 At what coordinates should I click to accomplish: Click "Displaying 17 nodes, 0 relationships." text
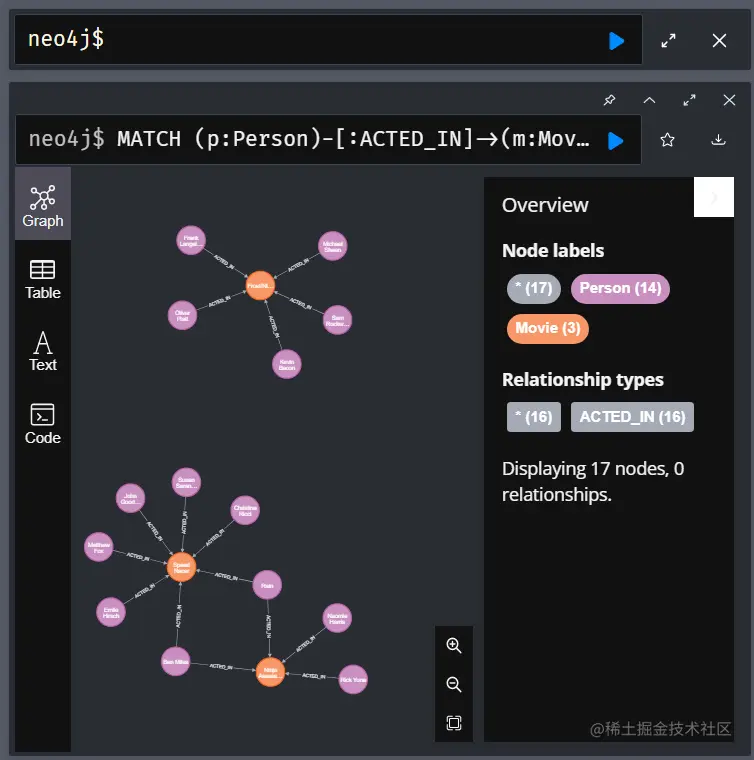tap(593, 482)
